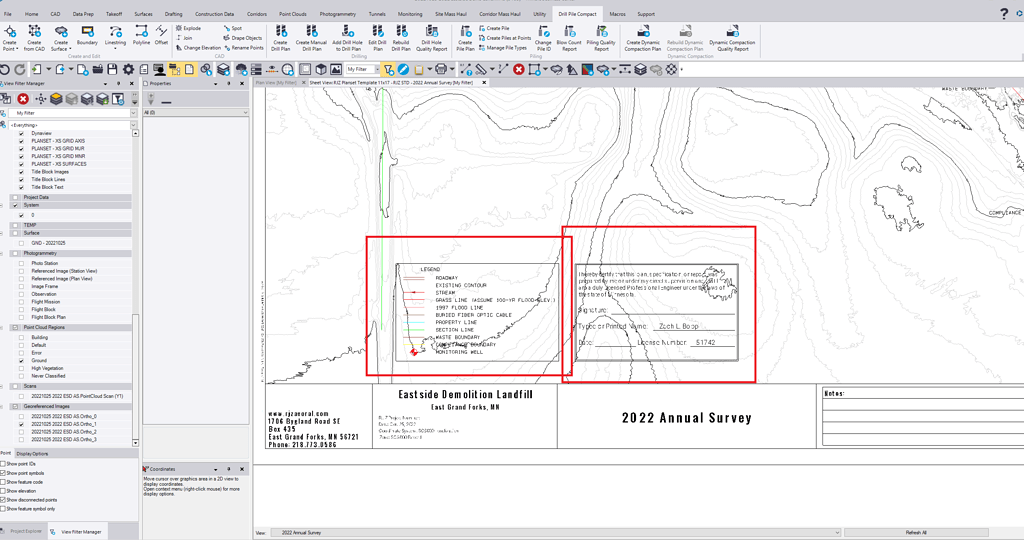Collapse the Point Cloud Regions group
The height and width of the screenshot is (540, 1024).
[2, 328]
